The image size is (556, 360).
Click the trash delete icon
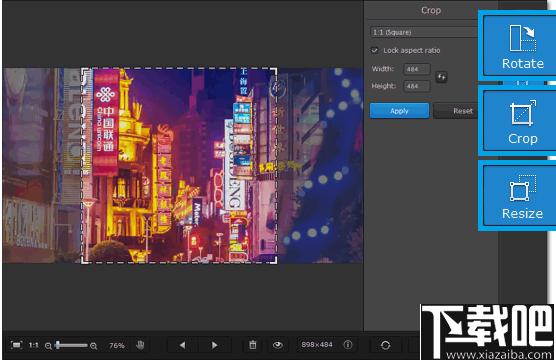coord(252,345)
